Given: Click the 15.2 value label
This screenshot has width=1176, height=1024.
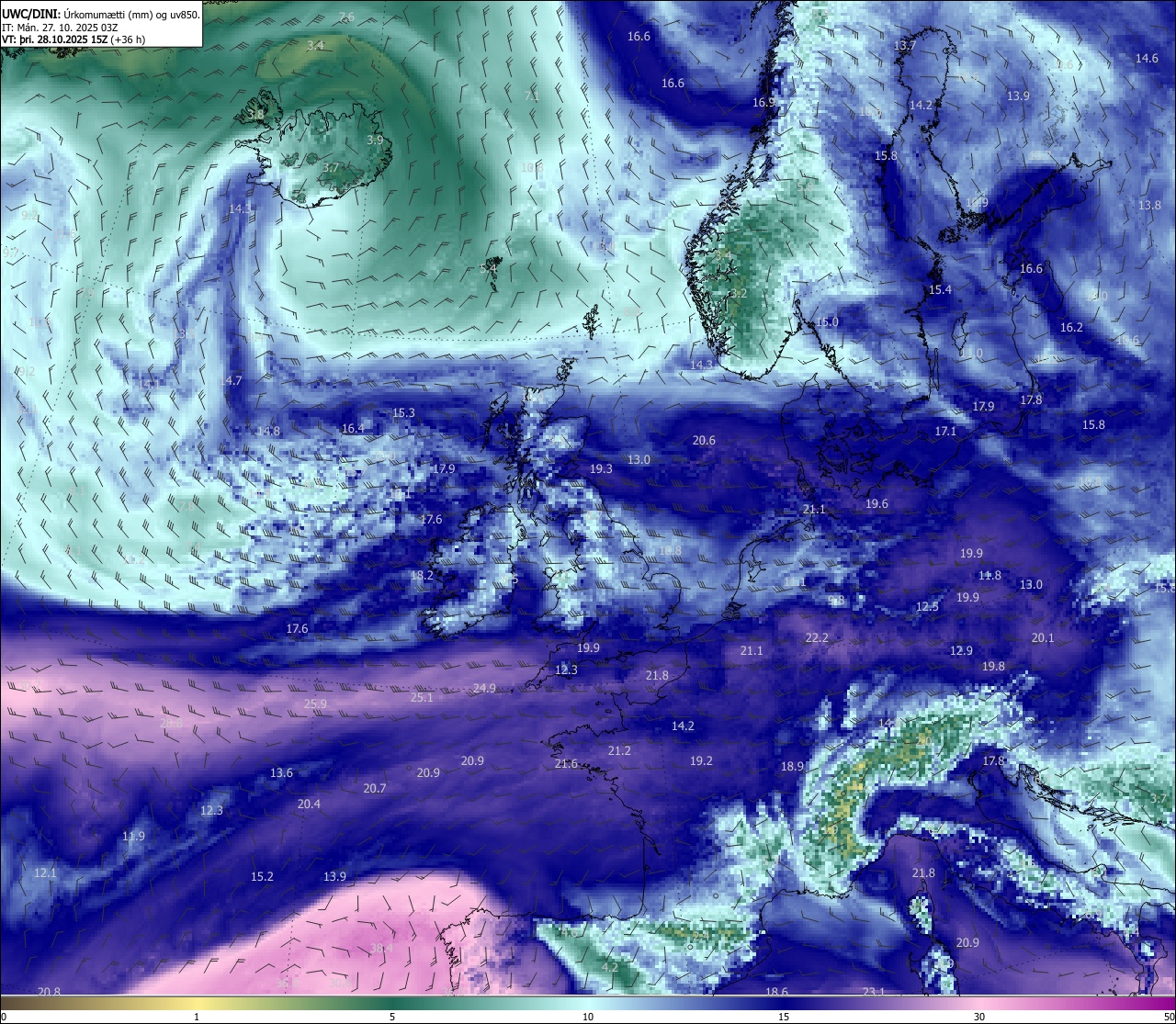Looking at the screenshot, I should click(x=262, y=877).
